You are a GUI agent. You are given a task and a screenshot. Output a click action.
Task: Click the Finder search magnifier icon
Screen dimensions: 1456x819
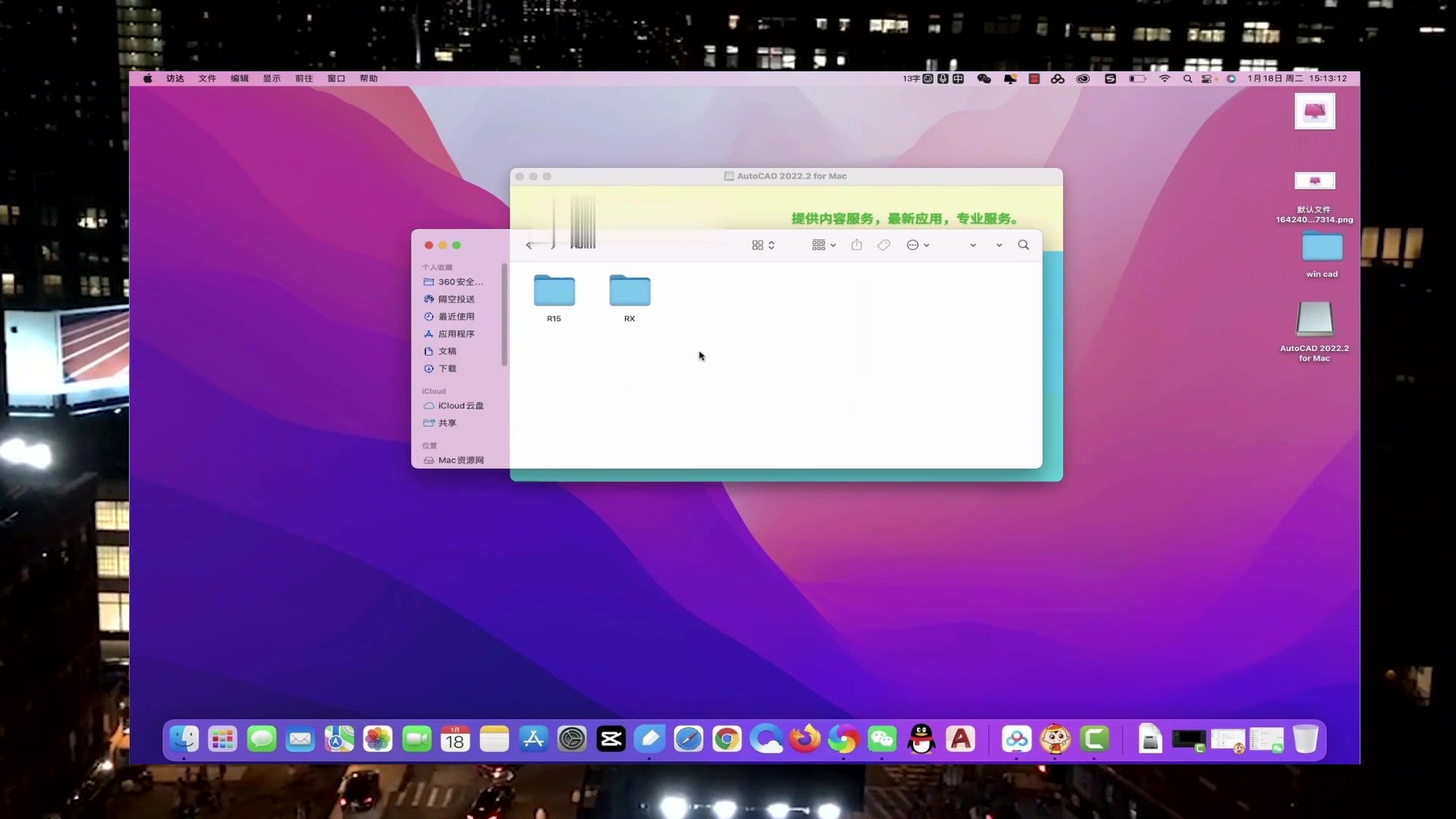(1023, 245)
